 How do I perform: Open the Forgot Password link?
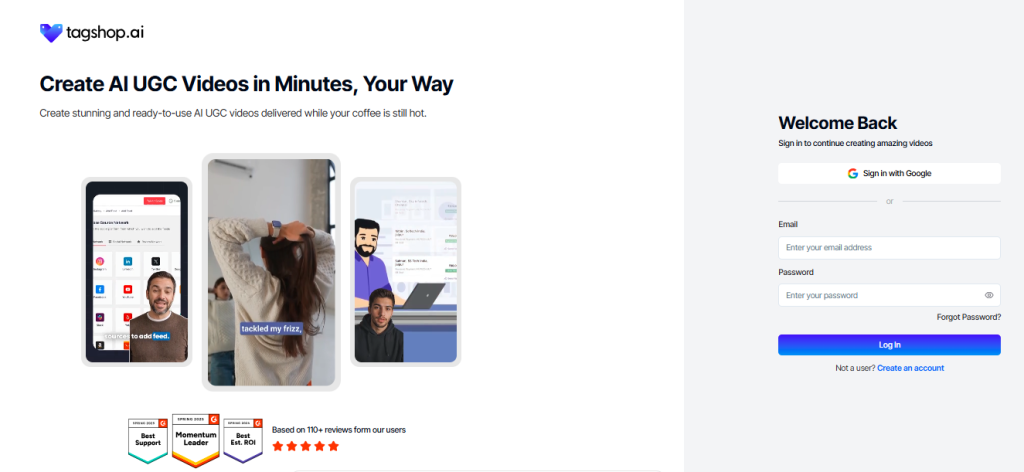click(968, 317)
